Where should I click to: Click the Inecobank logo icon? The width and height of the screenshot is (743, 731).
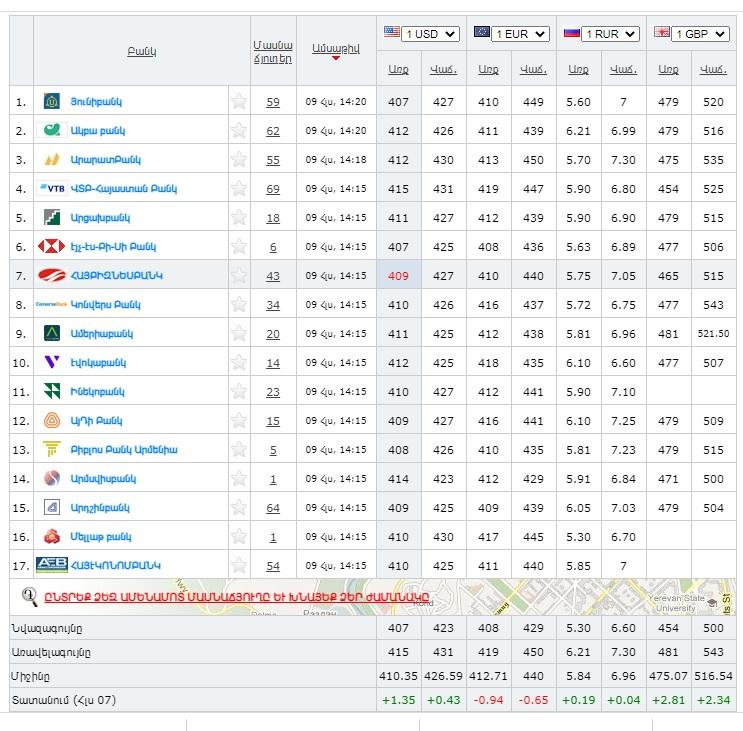pos(52,391)
